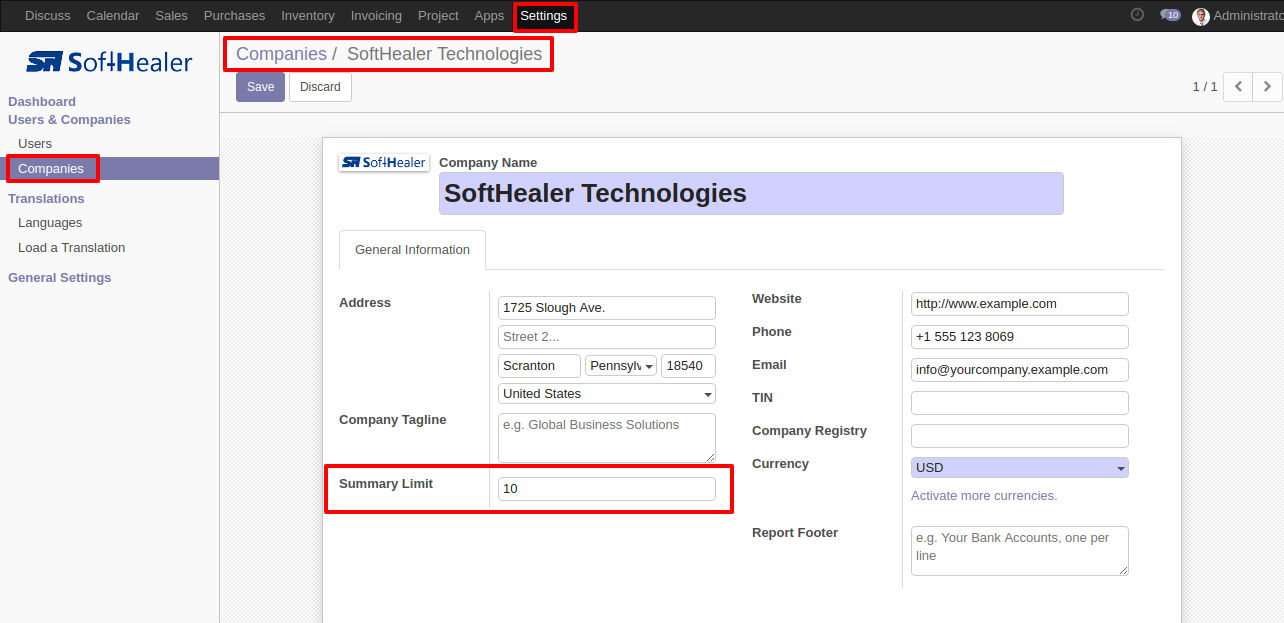Viewport: 1284px width, 623px height.
Task: Open the Project menu
Action: pyautogui.click(x=438, y=16)
